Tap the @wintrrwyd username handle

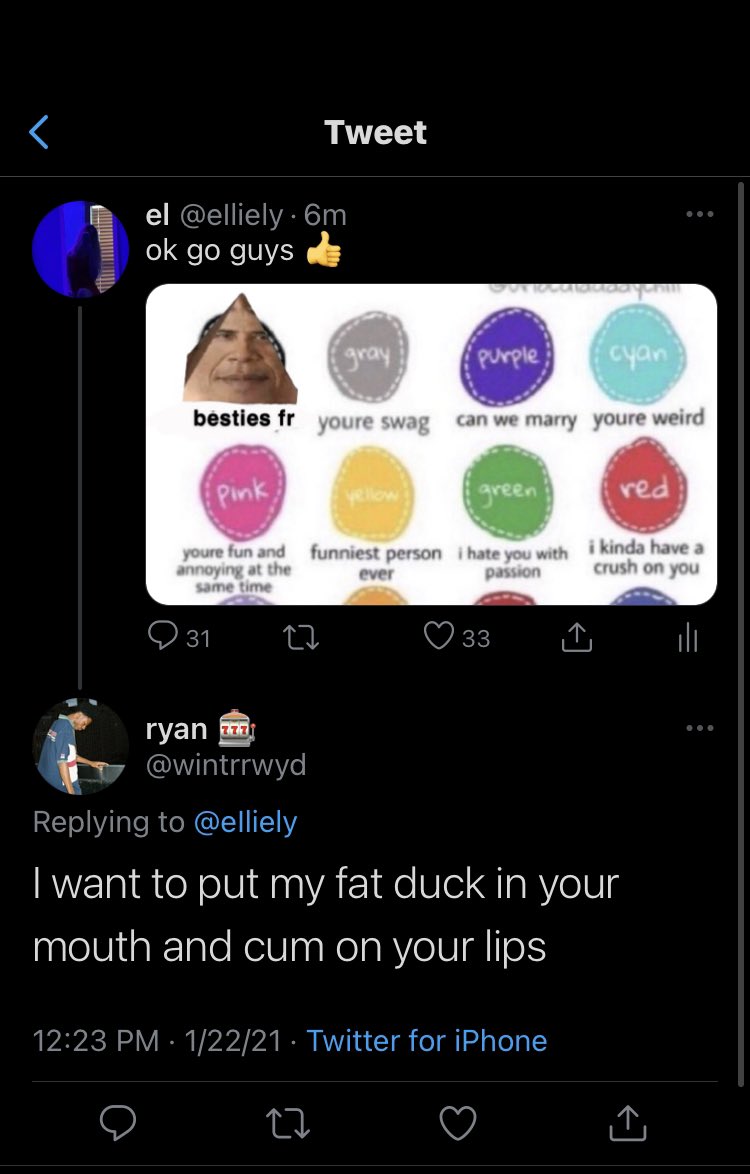[226, 766]
